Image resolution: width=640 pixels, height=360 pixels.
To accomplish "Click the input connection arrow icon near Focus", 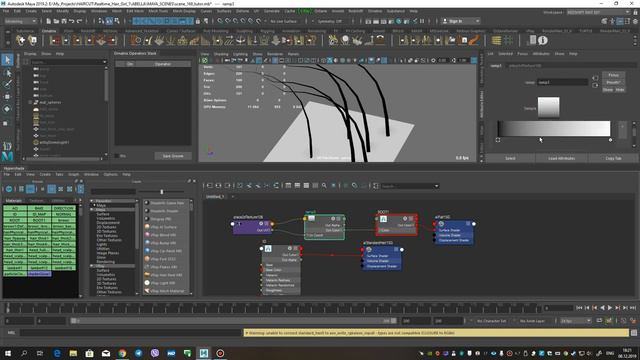I will click(x=595, y=78).
